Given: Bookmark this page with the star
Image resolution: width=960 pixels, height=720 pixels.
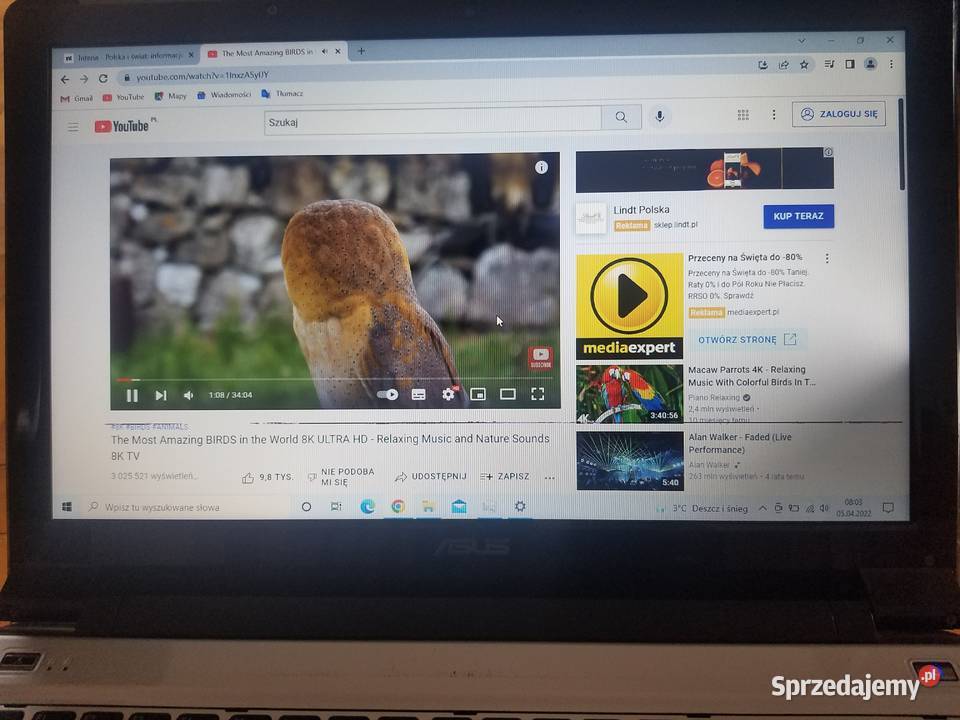Looking at the screenshot, I should tap(804, 64).
